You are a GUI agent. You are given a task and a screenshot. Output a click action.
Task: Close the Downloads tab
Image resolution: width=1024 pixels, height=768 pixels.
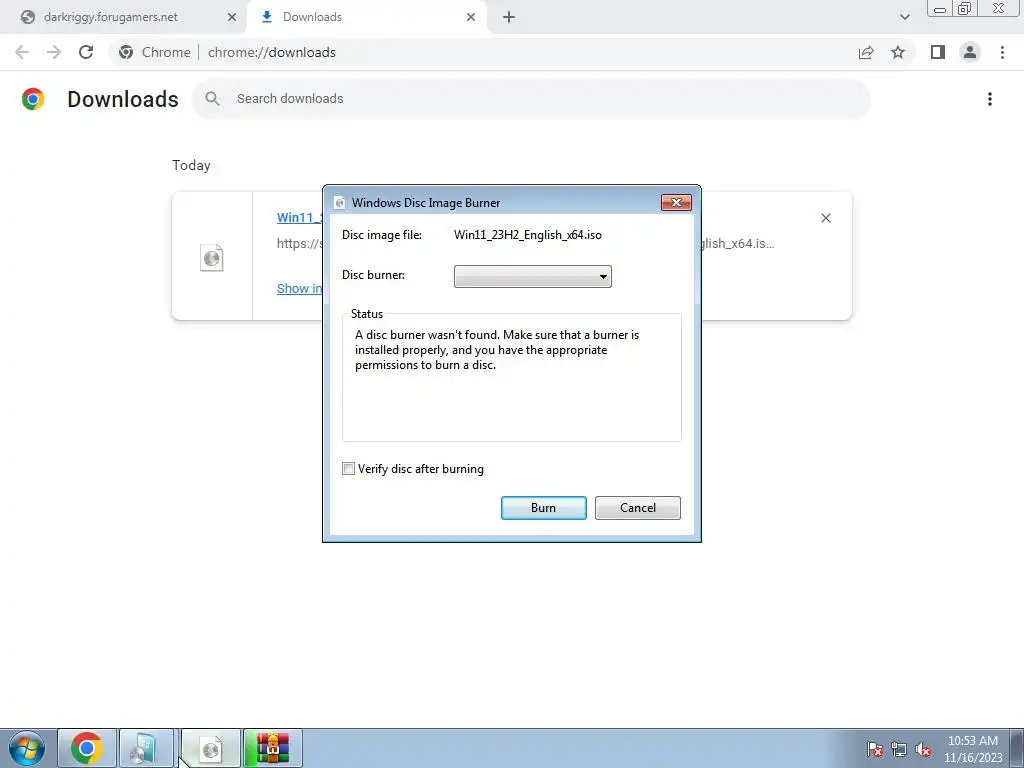[471, 17]
